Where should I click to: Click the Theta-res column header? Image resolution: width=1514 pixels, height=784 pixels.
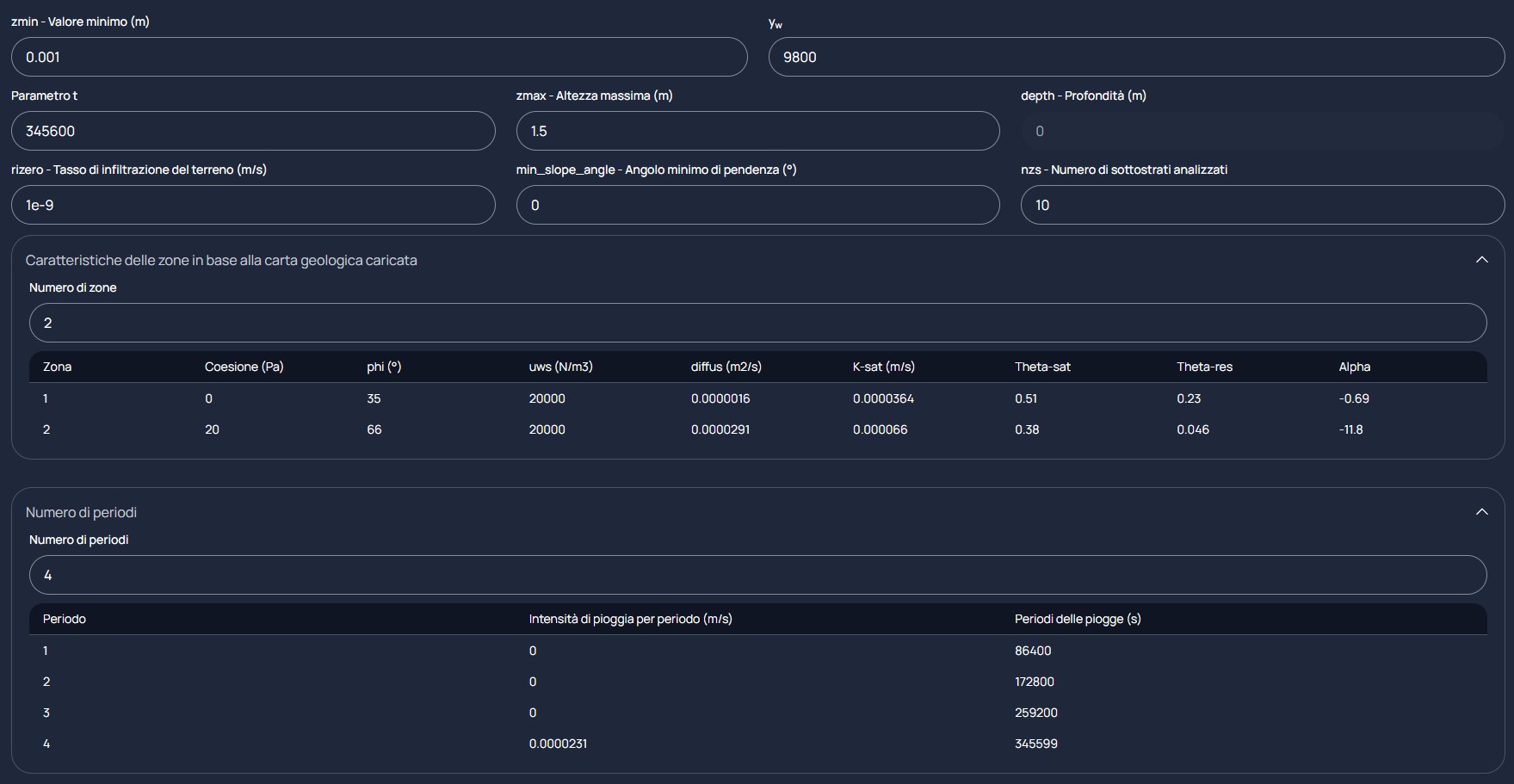click(x=1204, y=367)
